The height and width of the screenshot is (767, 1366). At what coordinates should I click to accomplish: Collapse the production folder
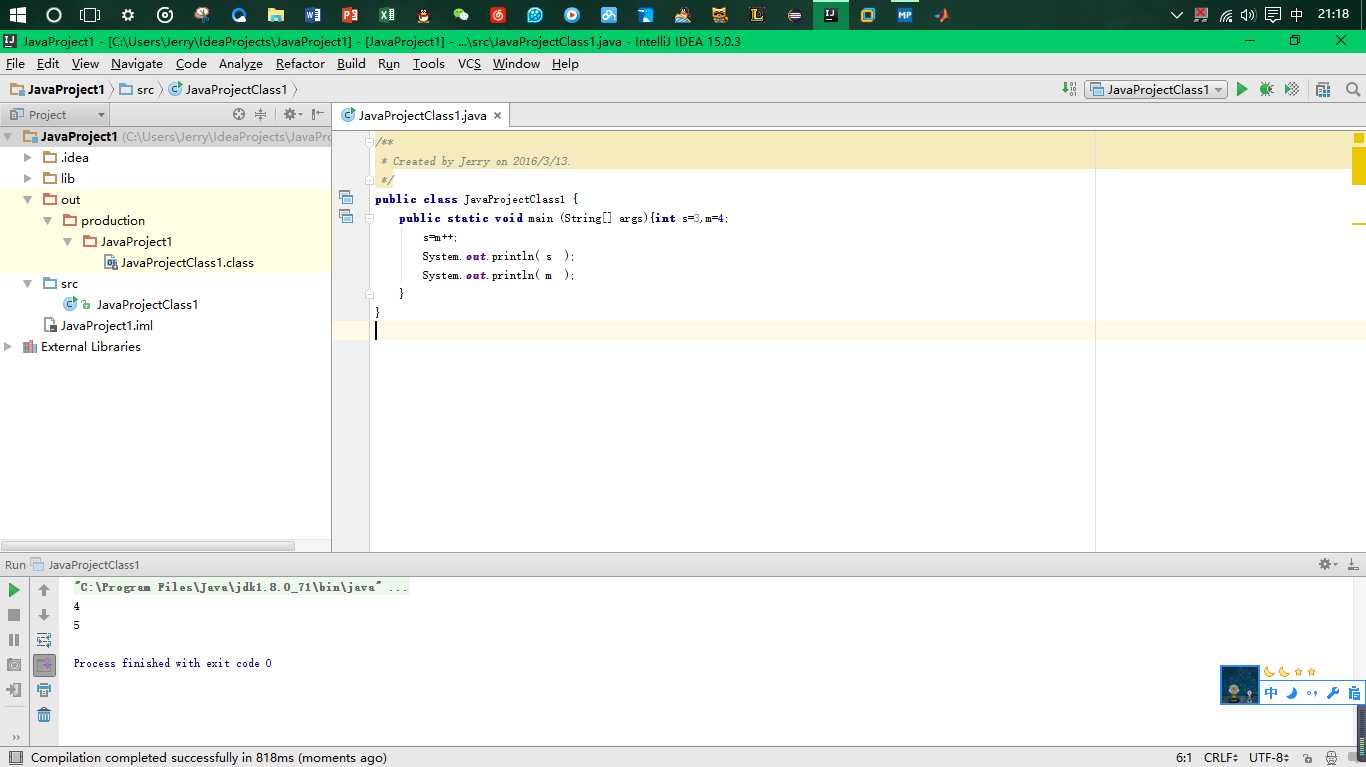pos(47,220)
